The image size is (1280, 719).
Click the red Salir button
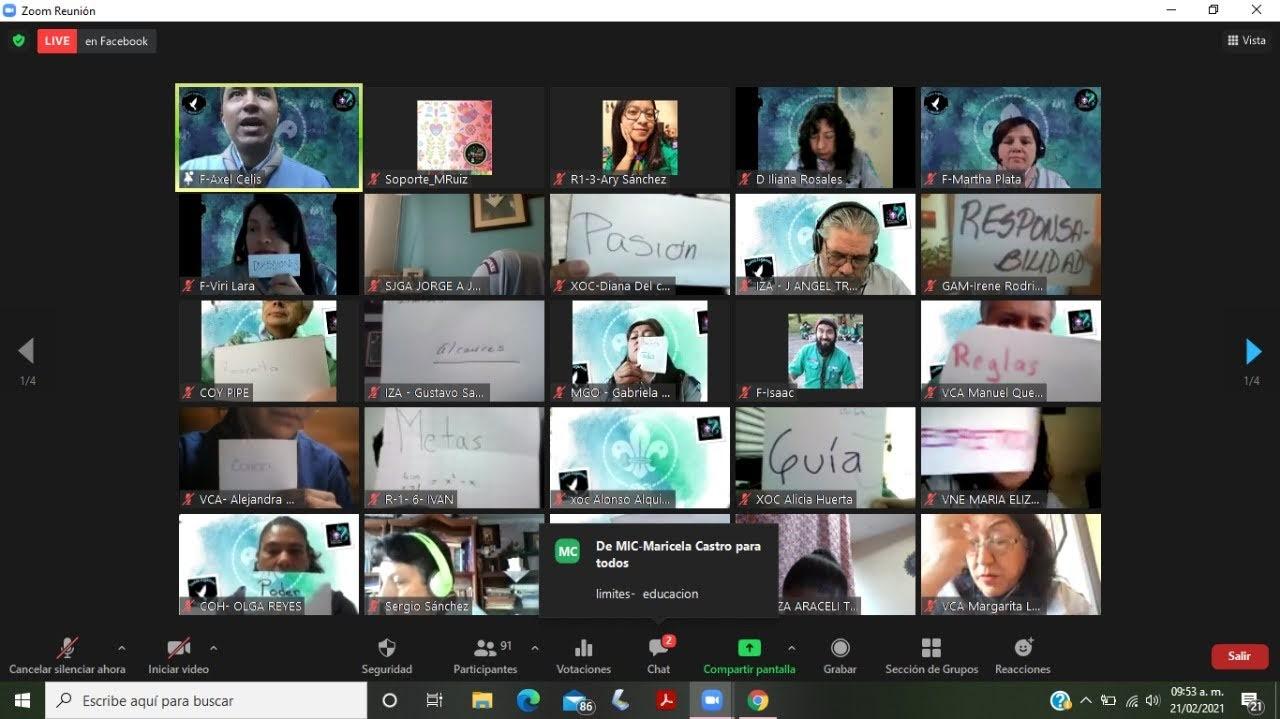(x=1239, y=656)
